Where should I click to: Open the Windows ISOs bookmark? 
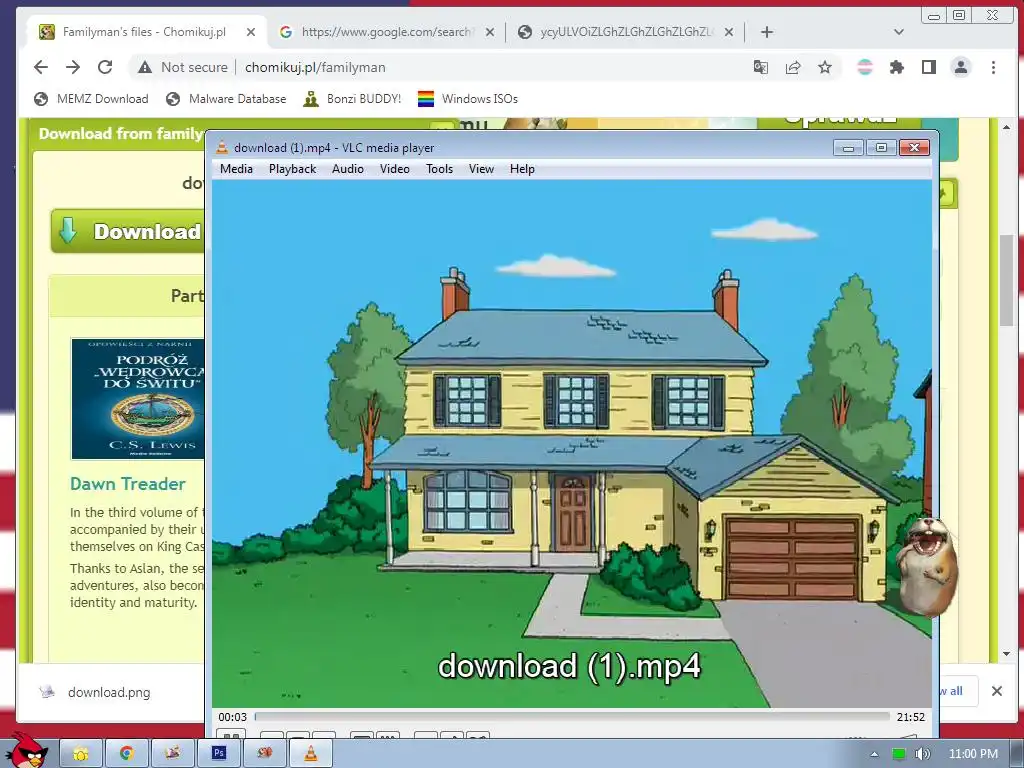click(468, 99)
